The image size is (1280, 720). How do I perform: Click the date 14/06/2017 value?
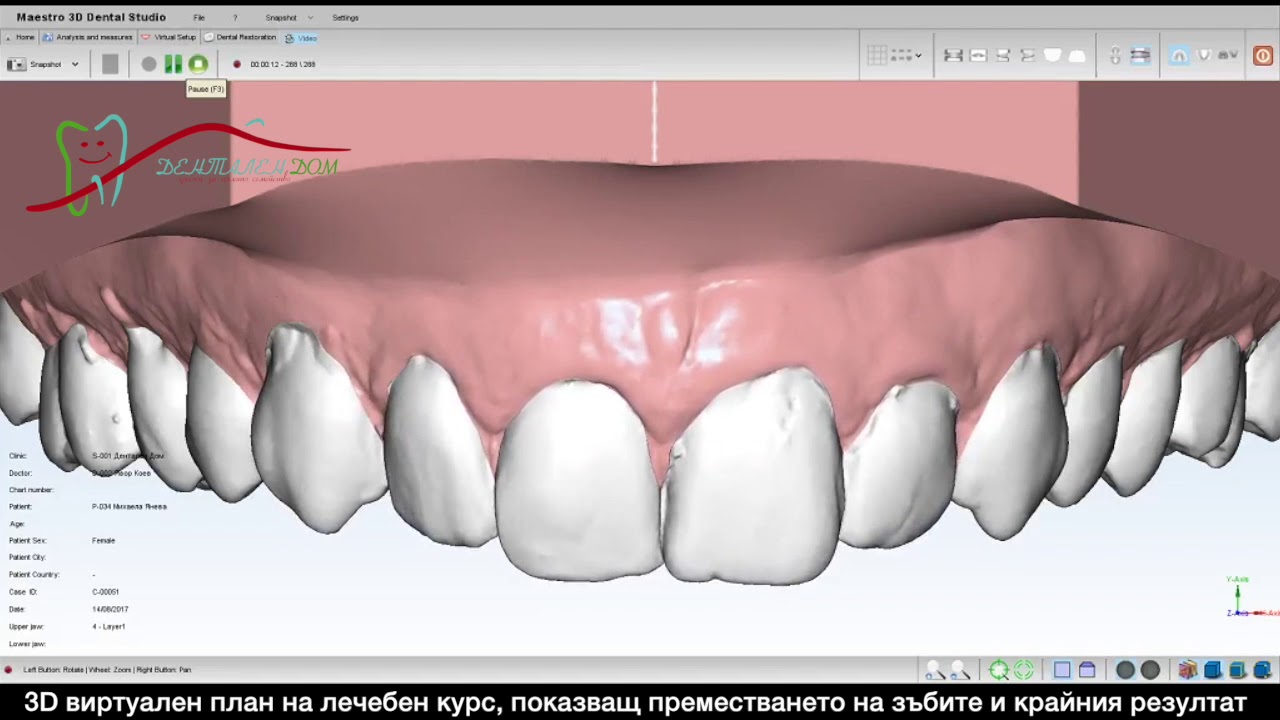tap(110, 609)
